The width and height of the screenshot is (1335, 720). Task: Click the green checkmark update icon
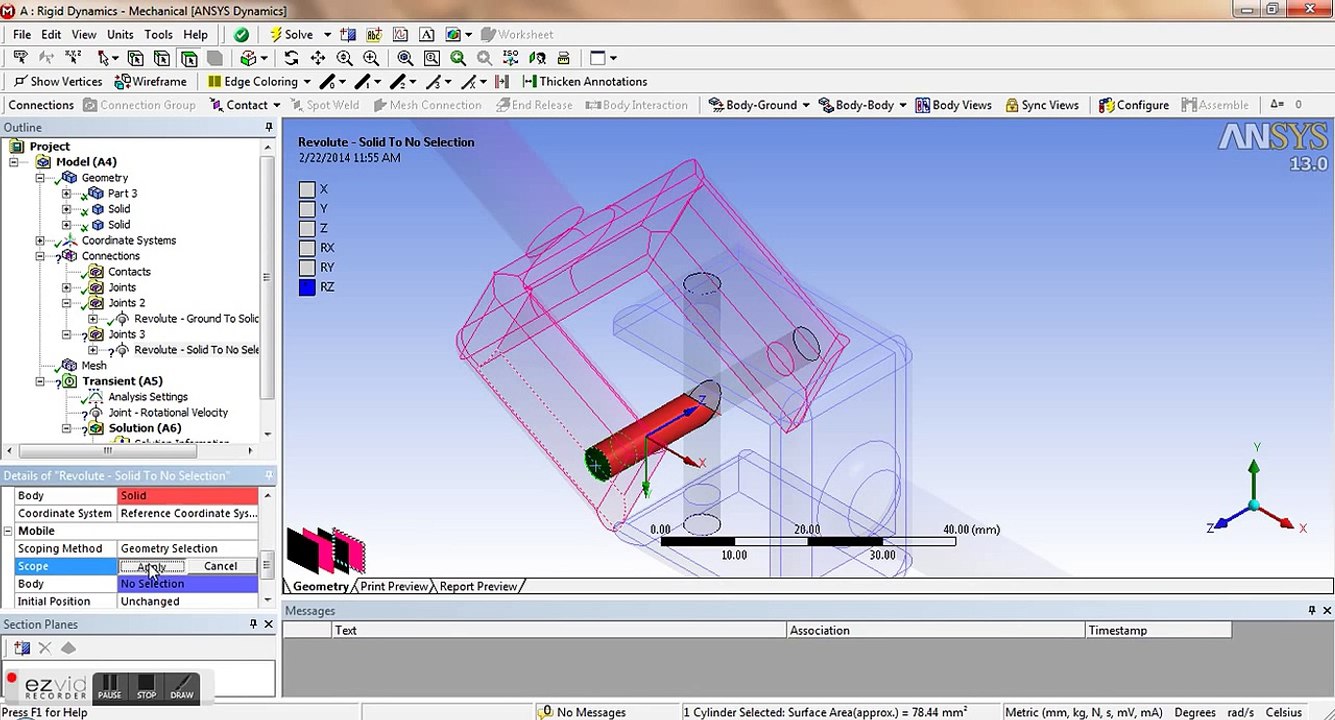click(x=241, y=34)
